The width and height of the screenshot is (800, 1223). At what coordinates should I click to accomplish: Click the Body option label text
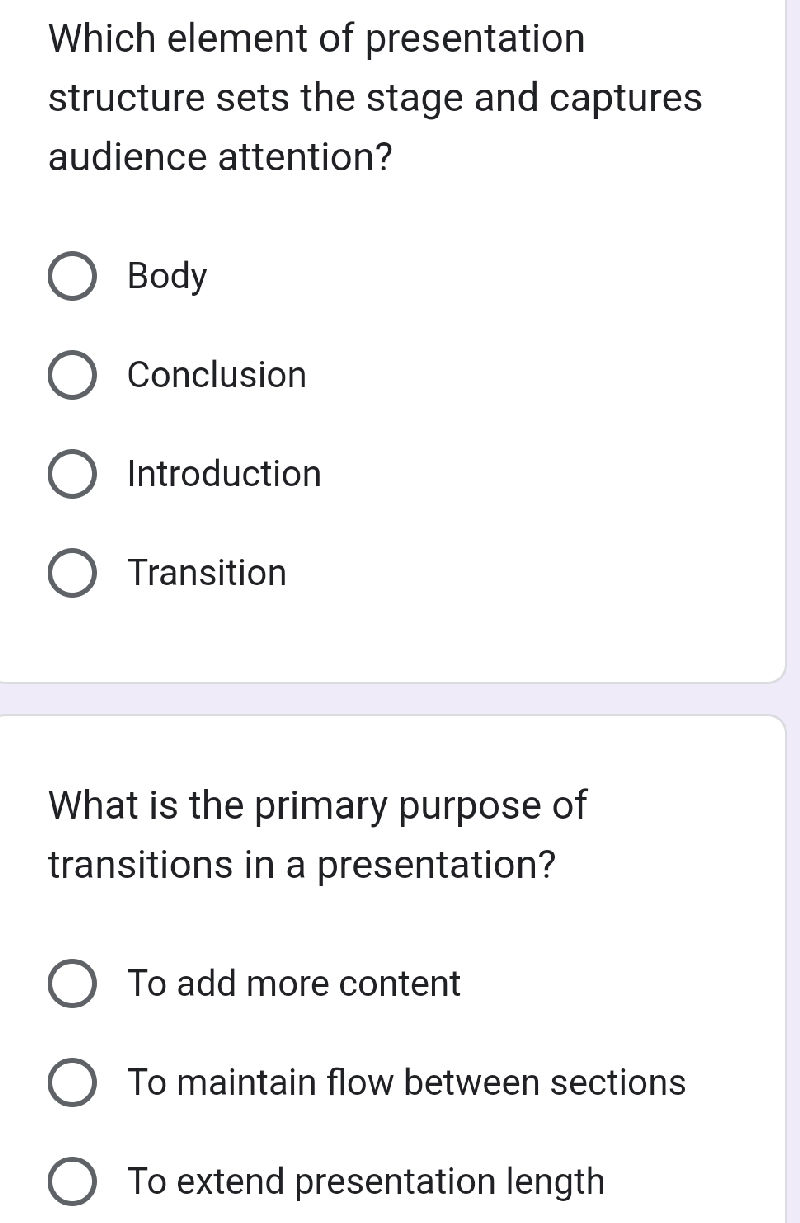[166, 276]
